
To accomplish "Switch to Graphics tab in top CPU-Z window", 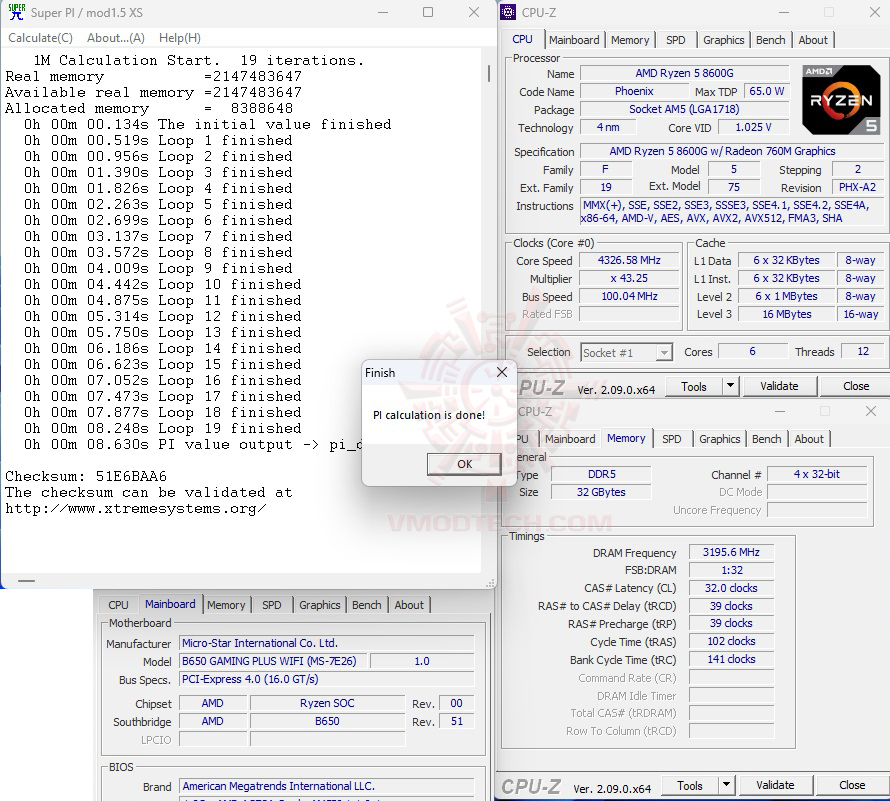I will click(x=723, y=40).
